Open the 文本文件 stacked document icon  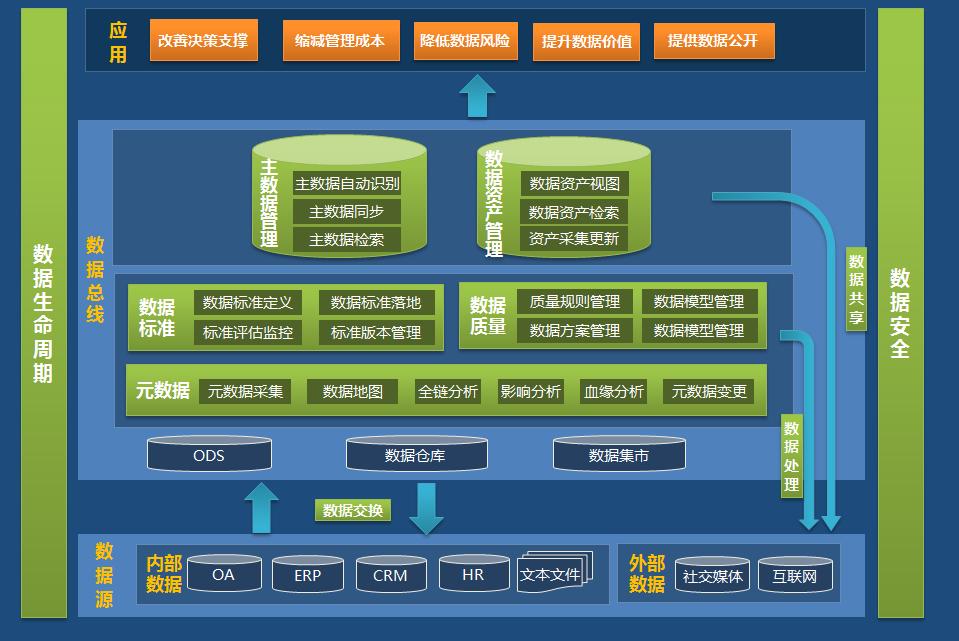click(555, 572)
